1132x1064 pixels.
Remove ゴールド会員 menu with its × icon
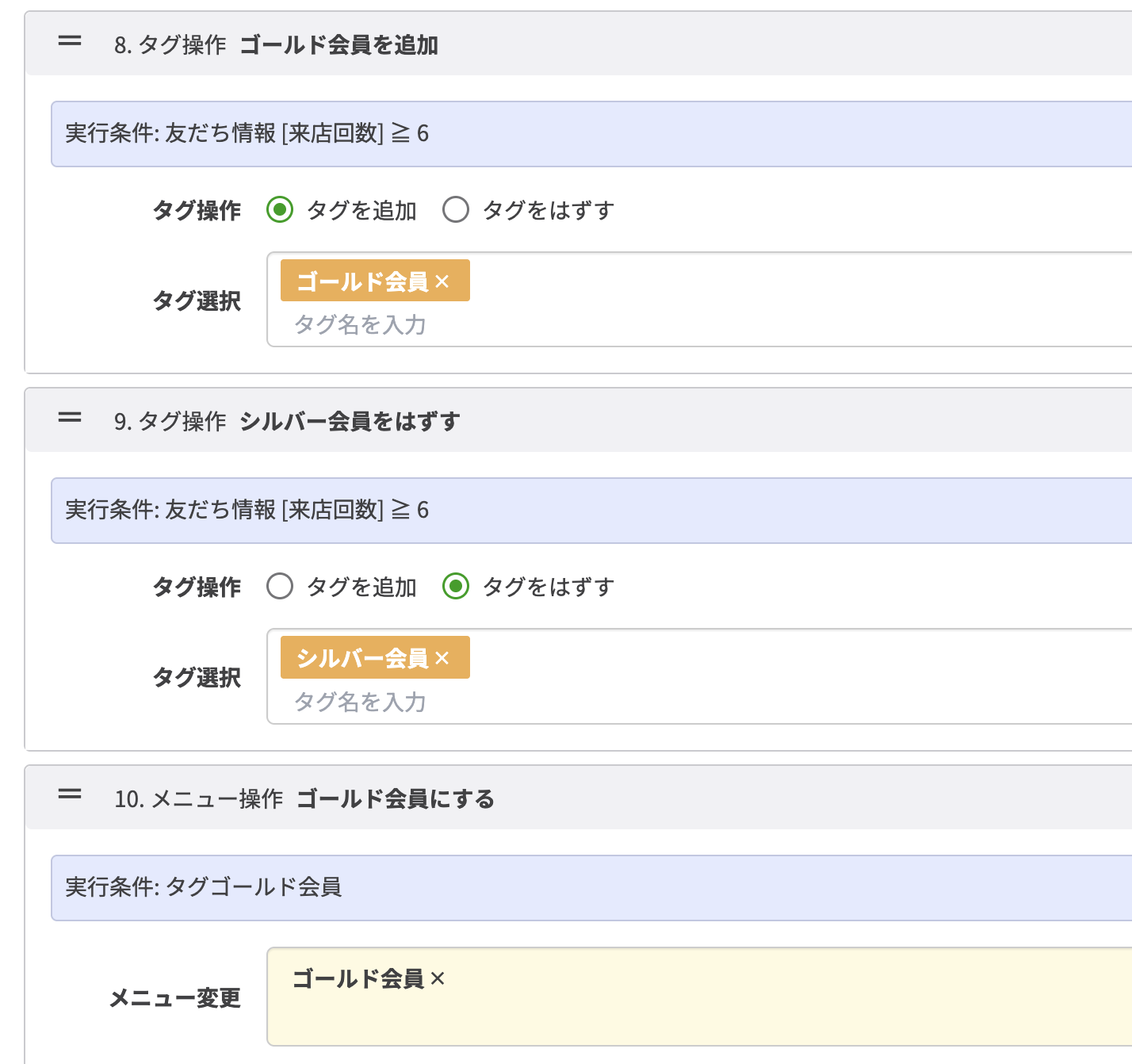pos(438,979)
